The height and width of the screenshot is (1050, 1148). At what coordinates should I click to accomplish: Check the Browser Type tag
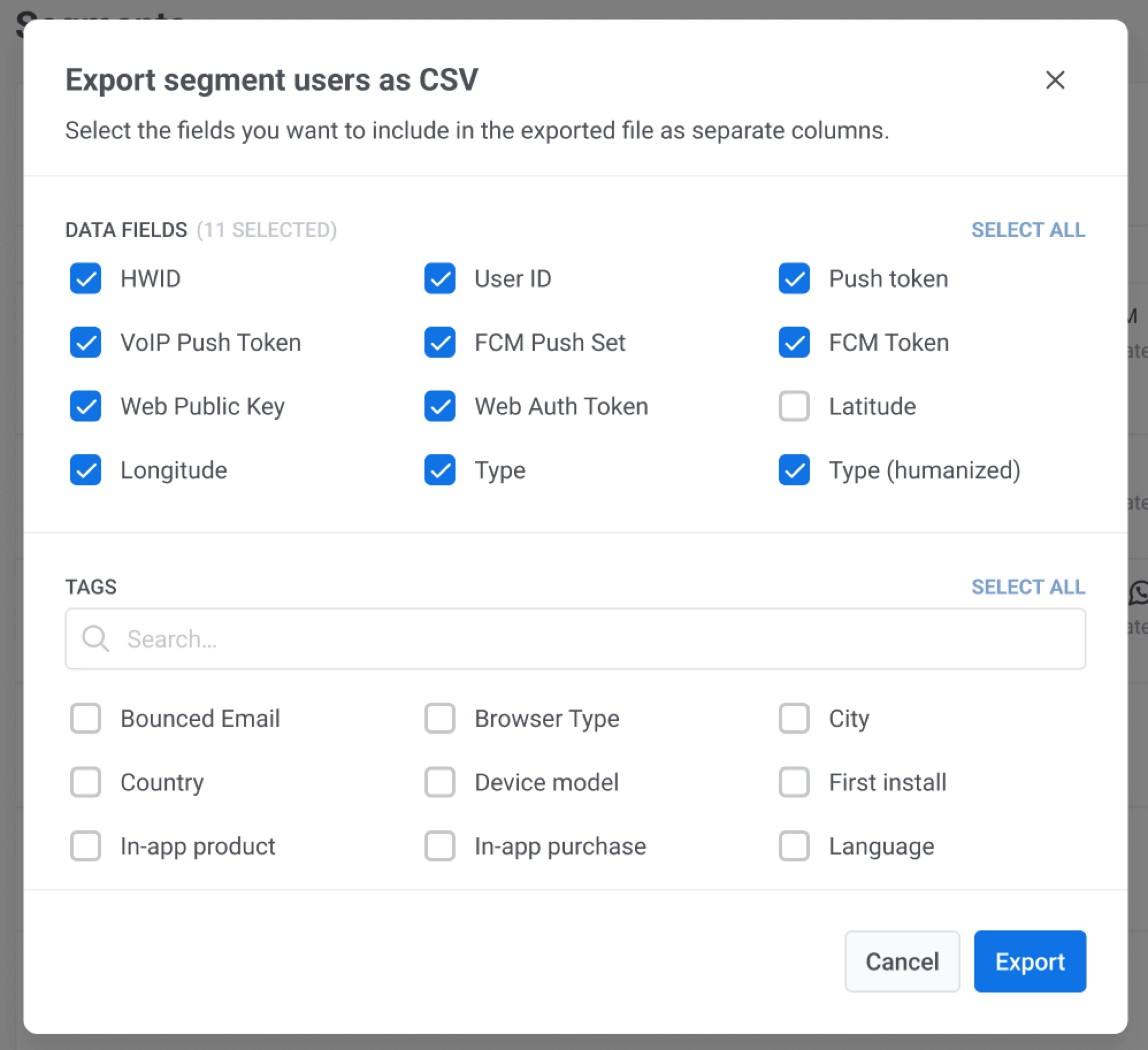tap(439, 718)
